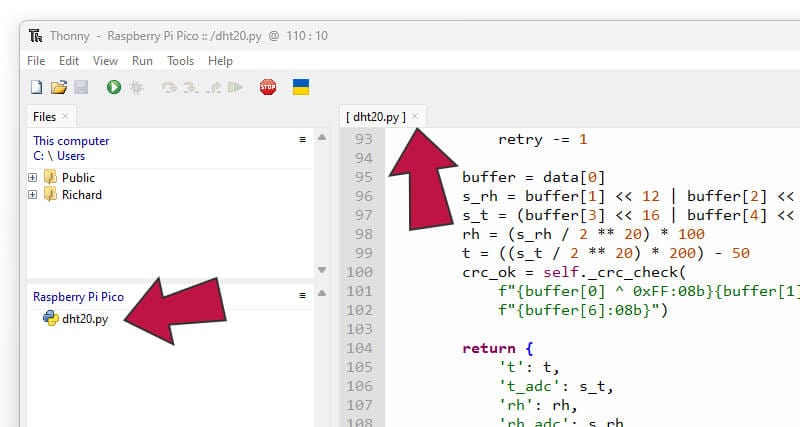Stop the backend with red STOP icon

pos(268,87)
